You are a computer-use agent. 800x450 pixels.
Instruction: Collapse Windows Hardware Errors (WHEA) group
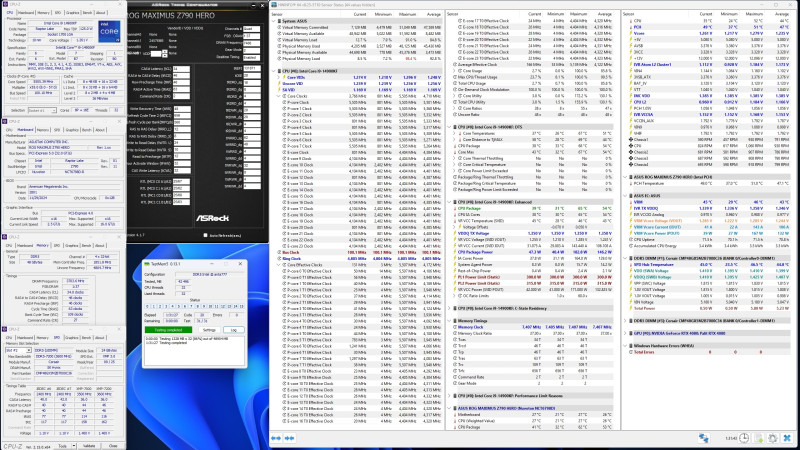pyautogui.click(x=626, y=346)
